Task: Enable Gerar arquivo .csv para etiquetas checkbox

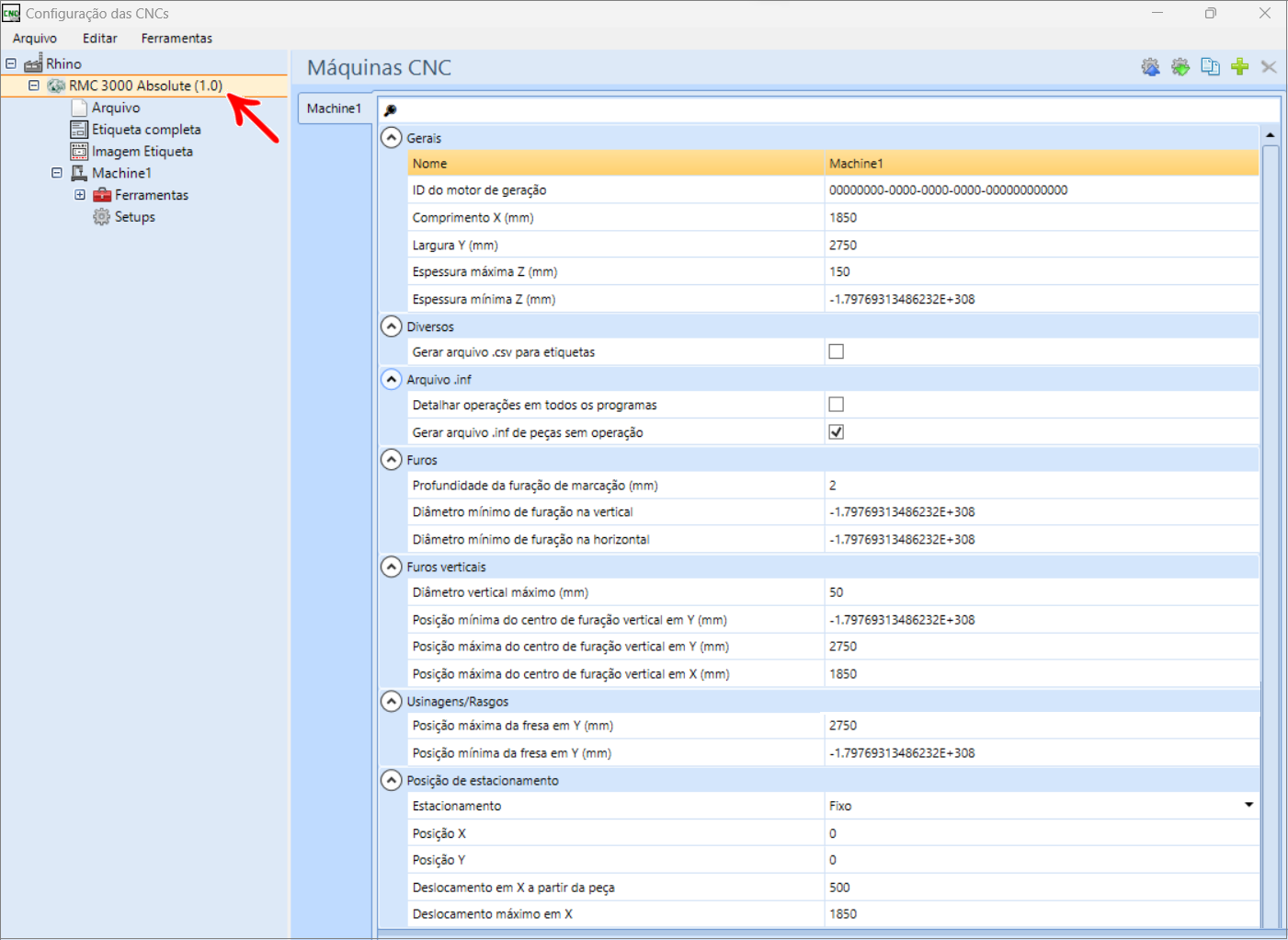Action: (836, 351)
